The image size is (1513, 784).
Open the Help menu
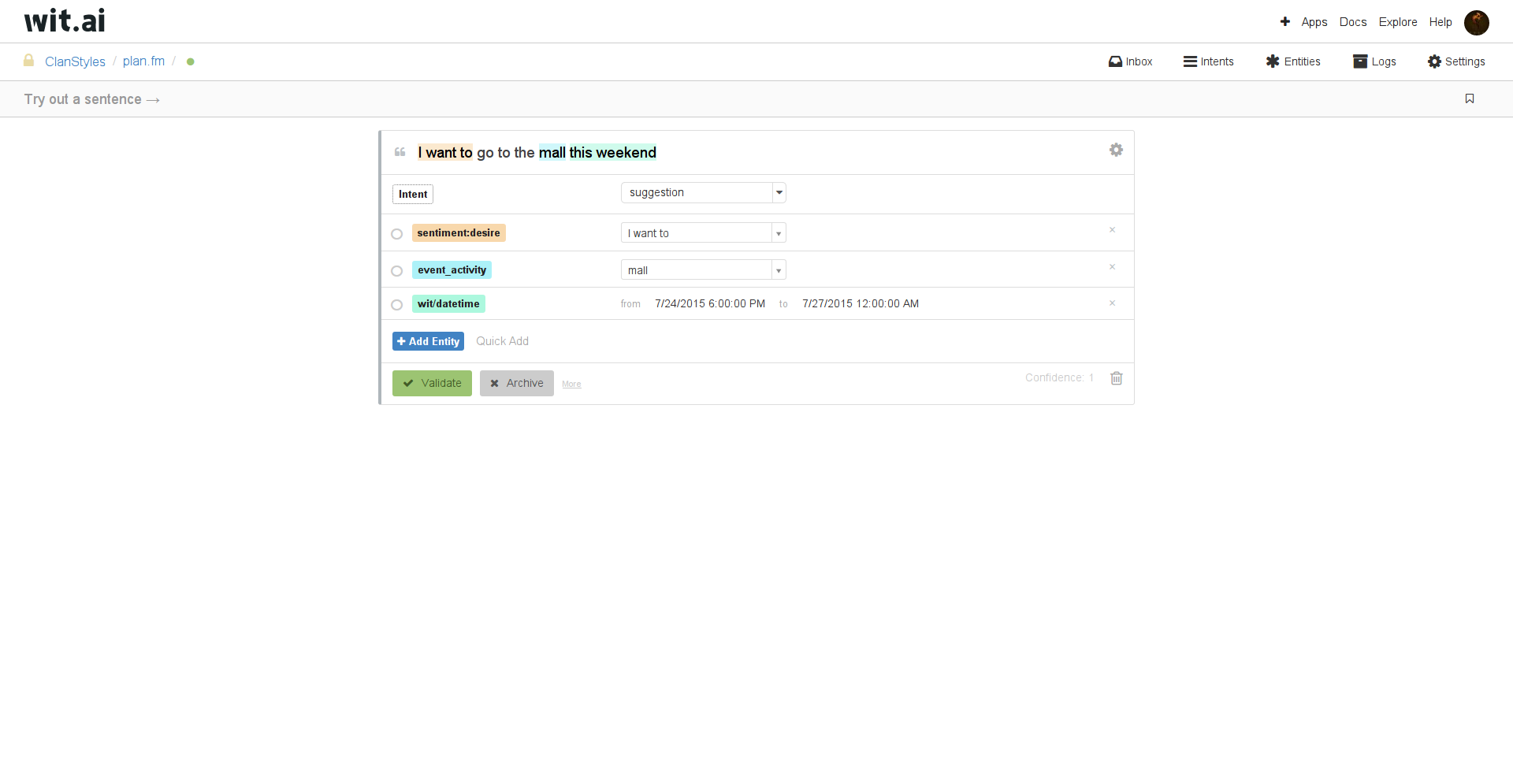tap(1440, 22)
